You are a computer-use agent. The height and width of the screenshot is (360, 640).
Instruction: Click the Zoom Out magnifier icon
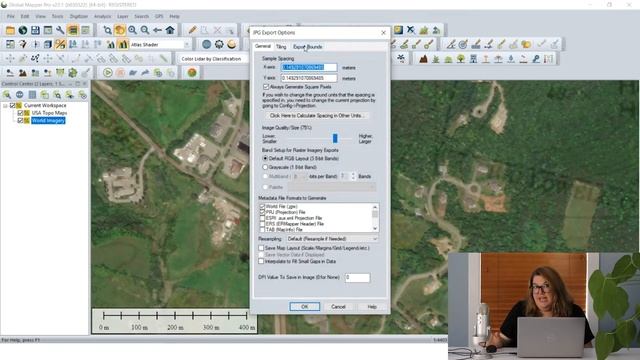pyautogui.click(x=145, y=30)
